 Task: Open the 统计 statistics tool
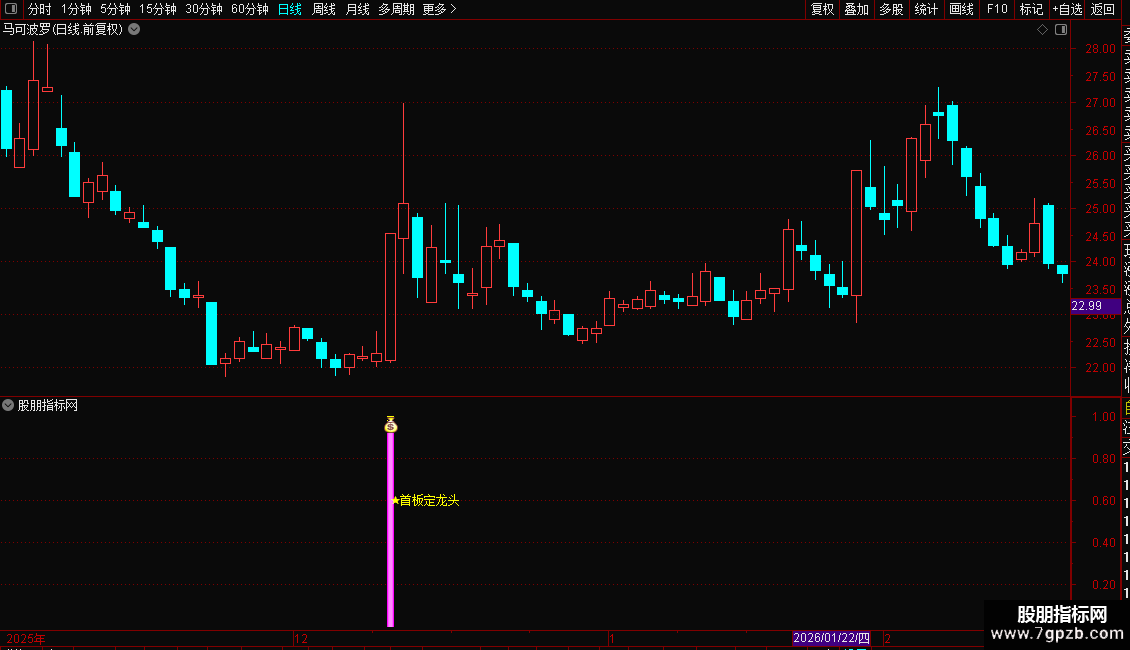tap(926, 9)
